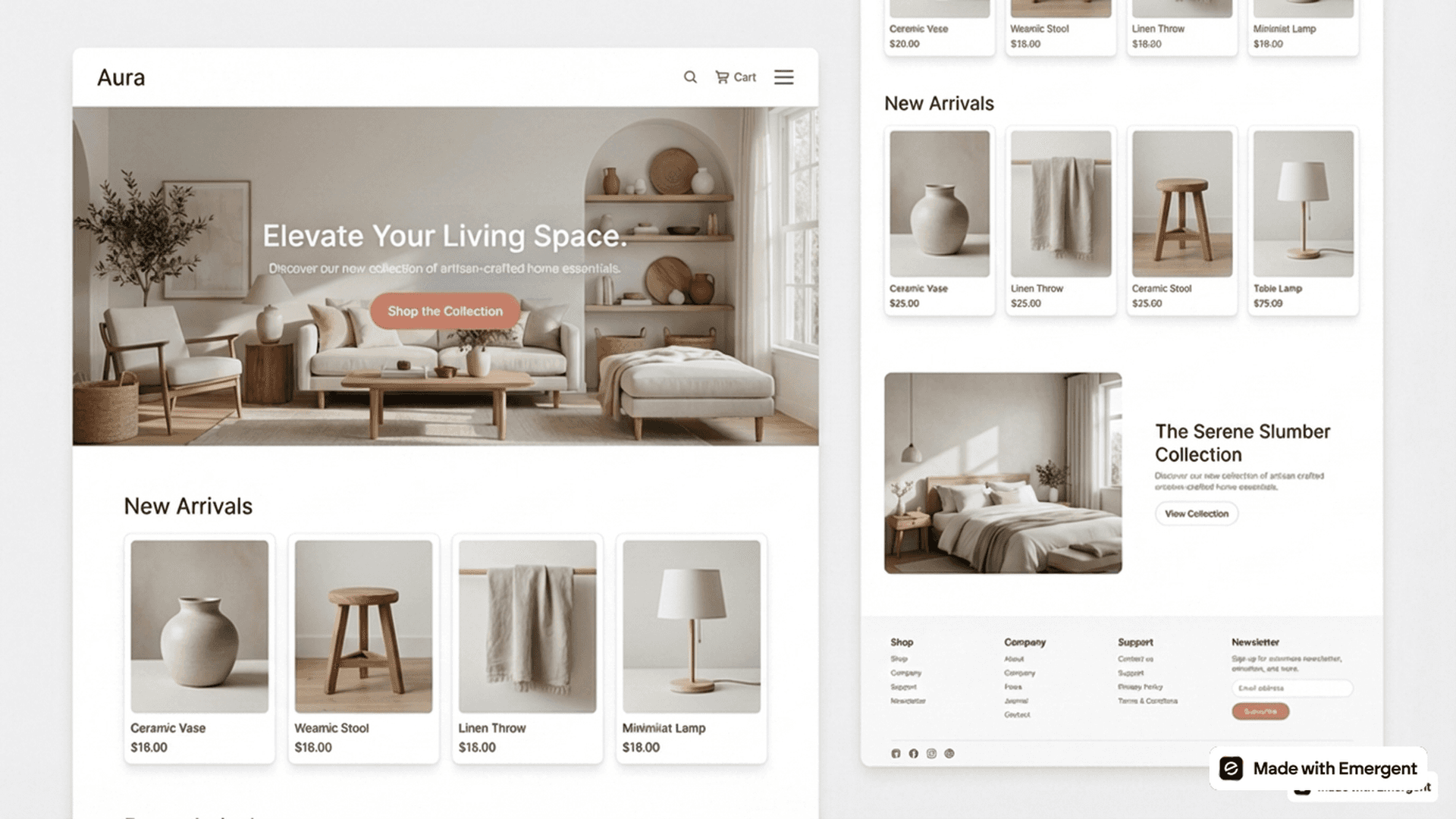Select the Weamic Stool product image
The image size is (1456, 819).
(363, 626)
